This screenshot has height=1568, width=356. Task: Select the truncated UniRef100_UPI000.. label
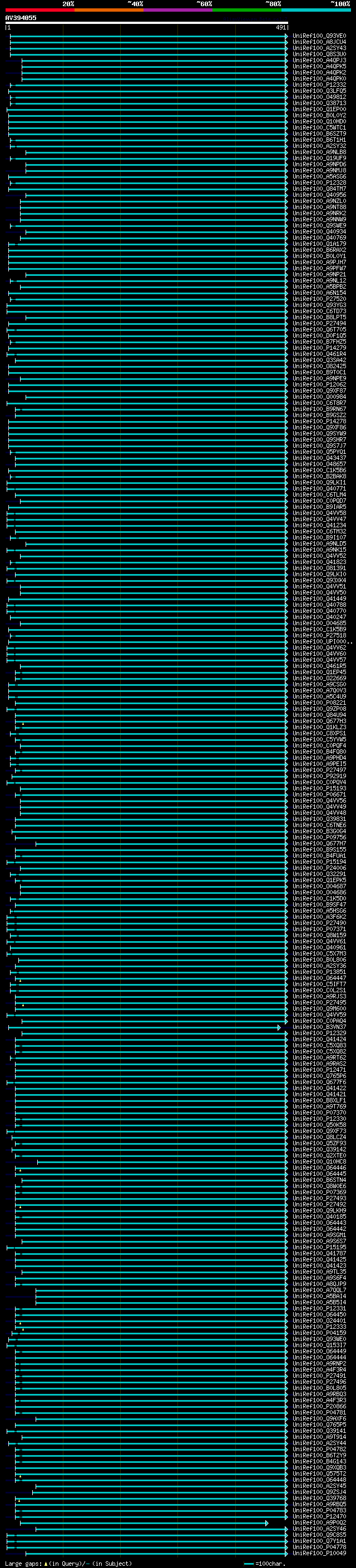[x=322, y=641]
